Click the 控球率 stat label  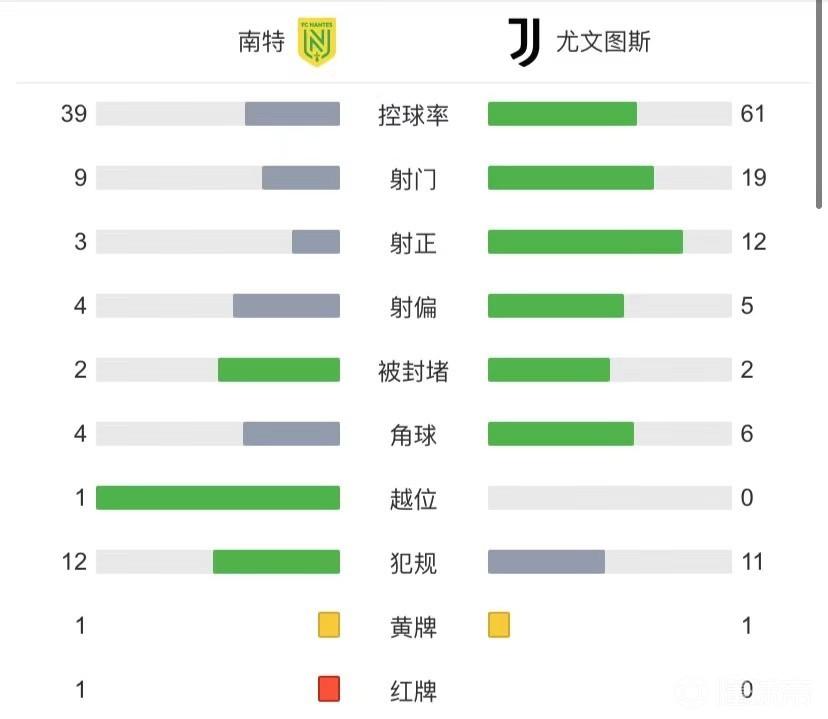coord(413,115)
